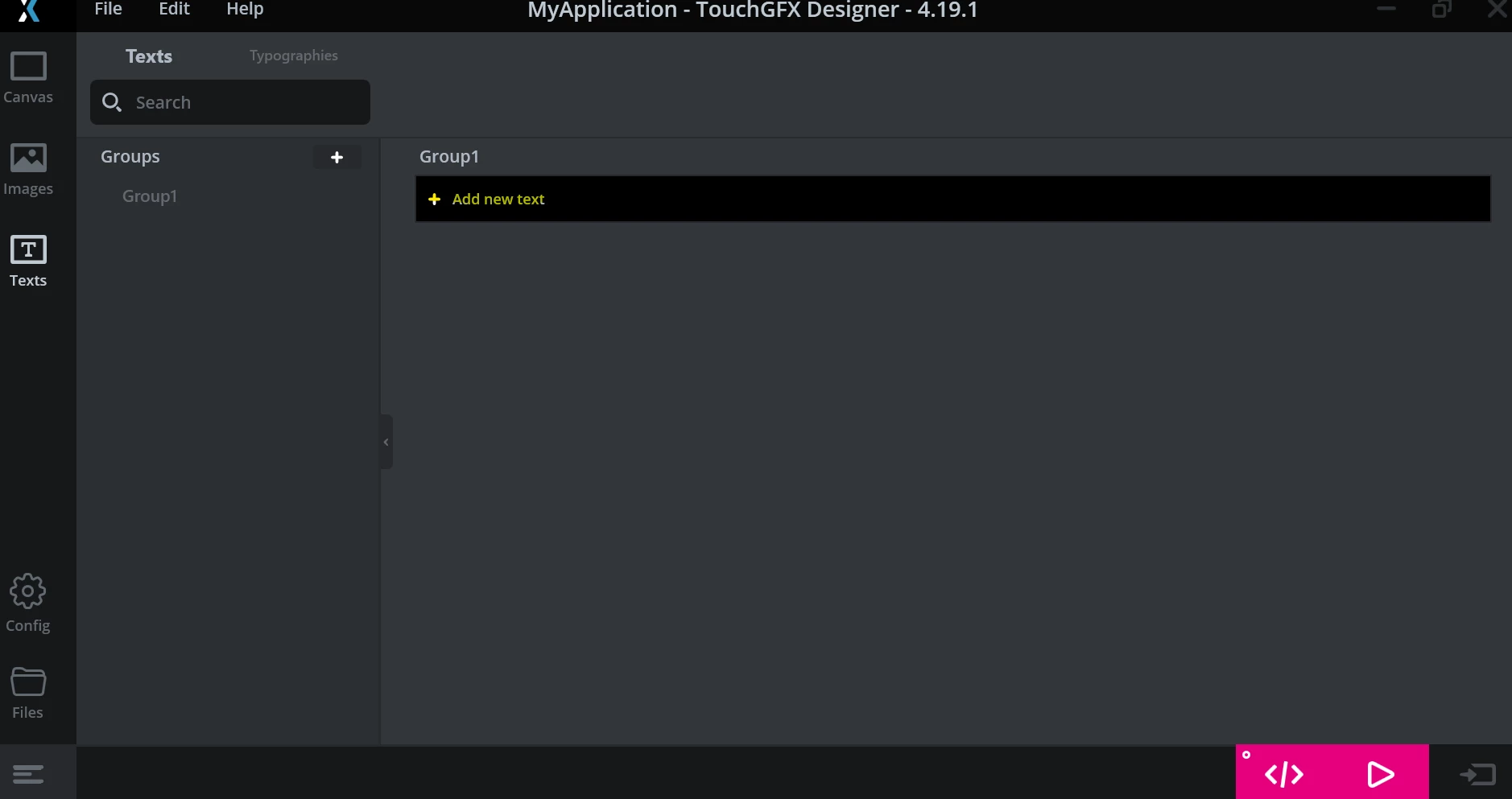Click the Program and Run Target icon
Image resolution: width=1512 pixels, height=799 pixels.
[x=1477, y=774]
